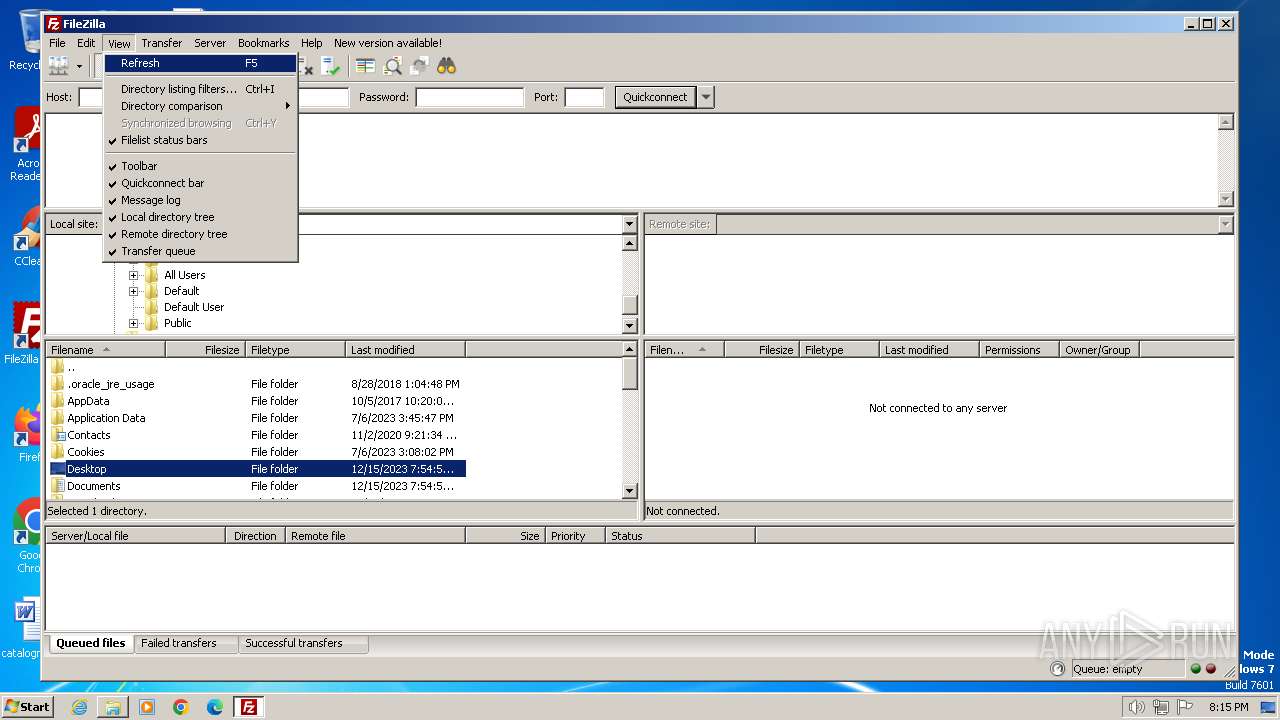Open Site Manager dropdown arrow
Viewport: 1280px width, 720px height.
(x=79, y=66)
